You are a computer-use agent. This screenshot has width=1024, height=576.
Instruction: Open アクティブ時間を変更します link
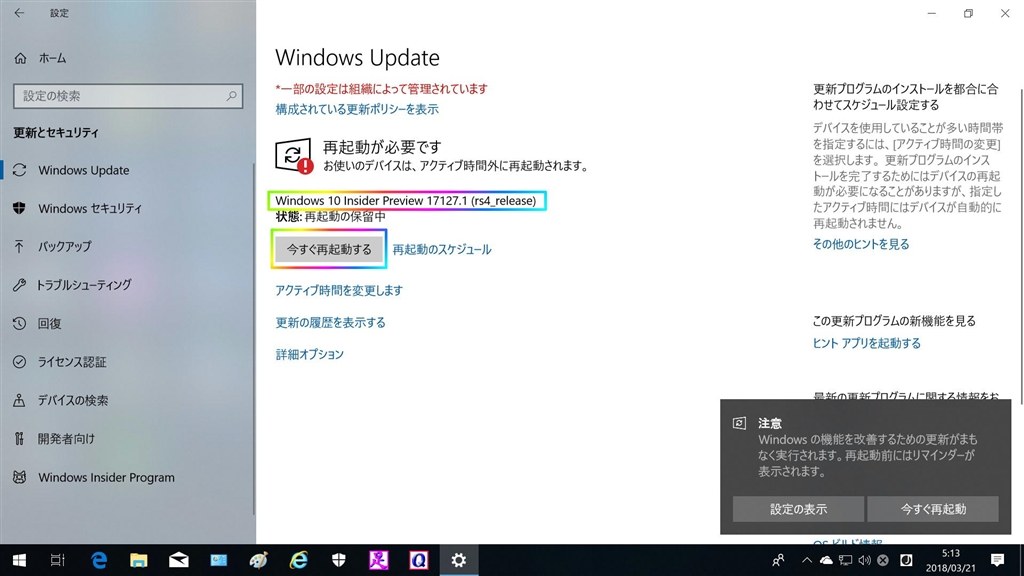tap(339, 291)
